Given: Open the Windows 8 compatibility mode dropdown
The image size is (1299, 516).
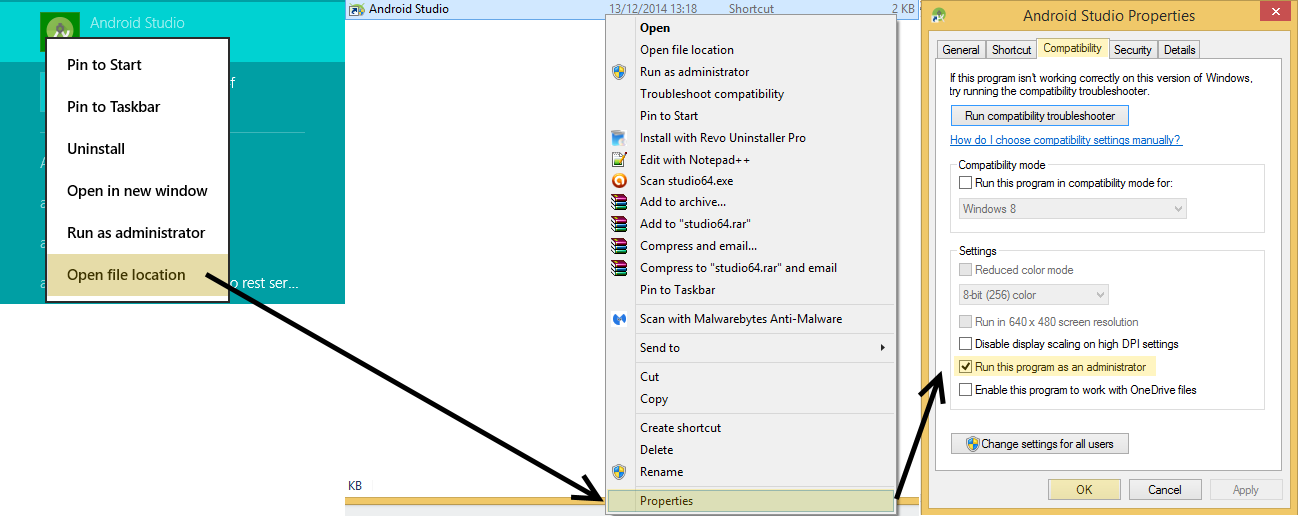Looking at the screenshot, I should (x=1072, y=209).
